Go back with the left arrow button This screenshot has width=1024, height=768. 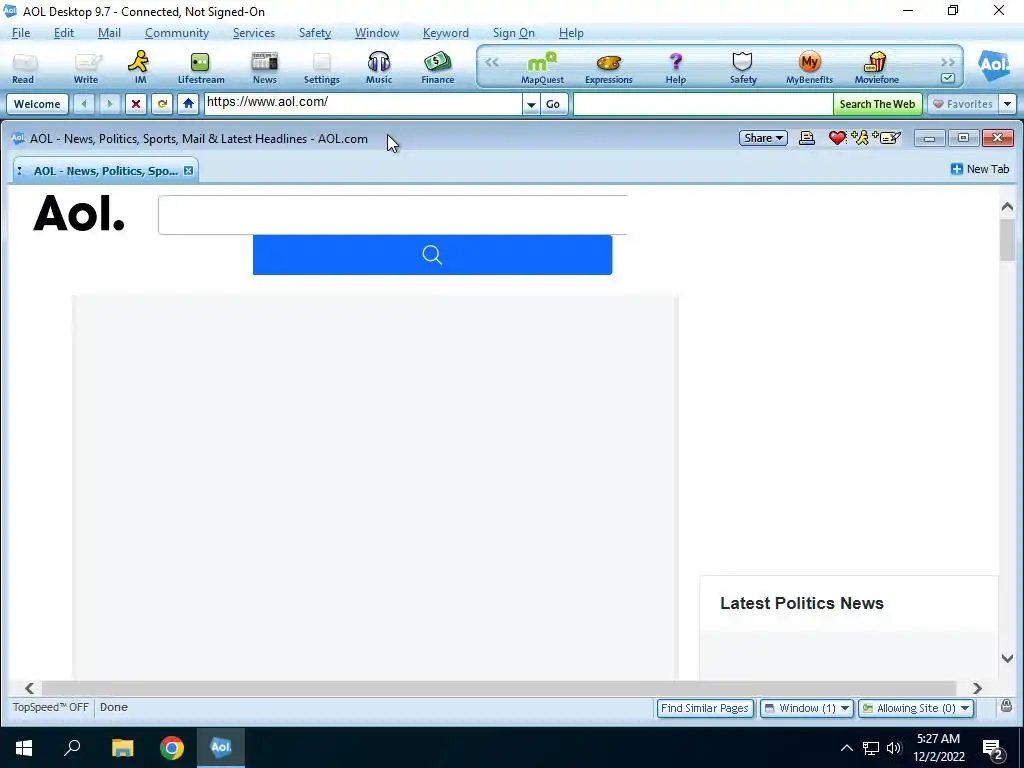[x=84, y=104]
